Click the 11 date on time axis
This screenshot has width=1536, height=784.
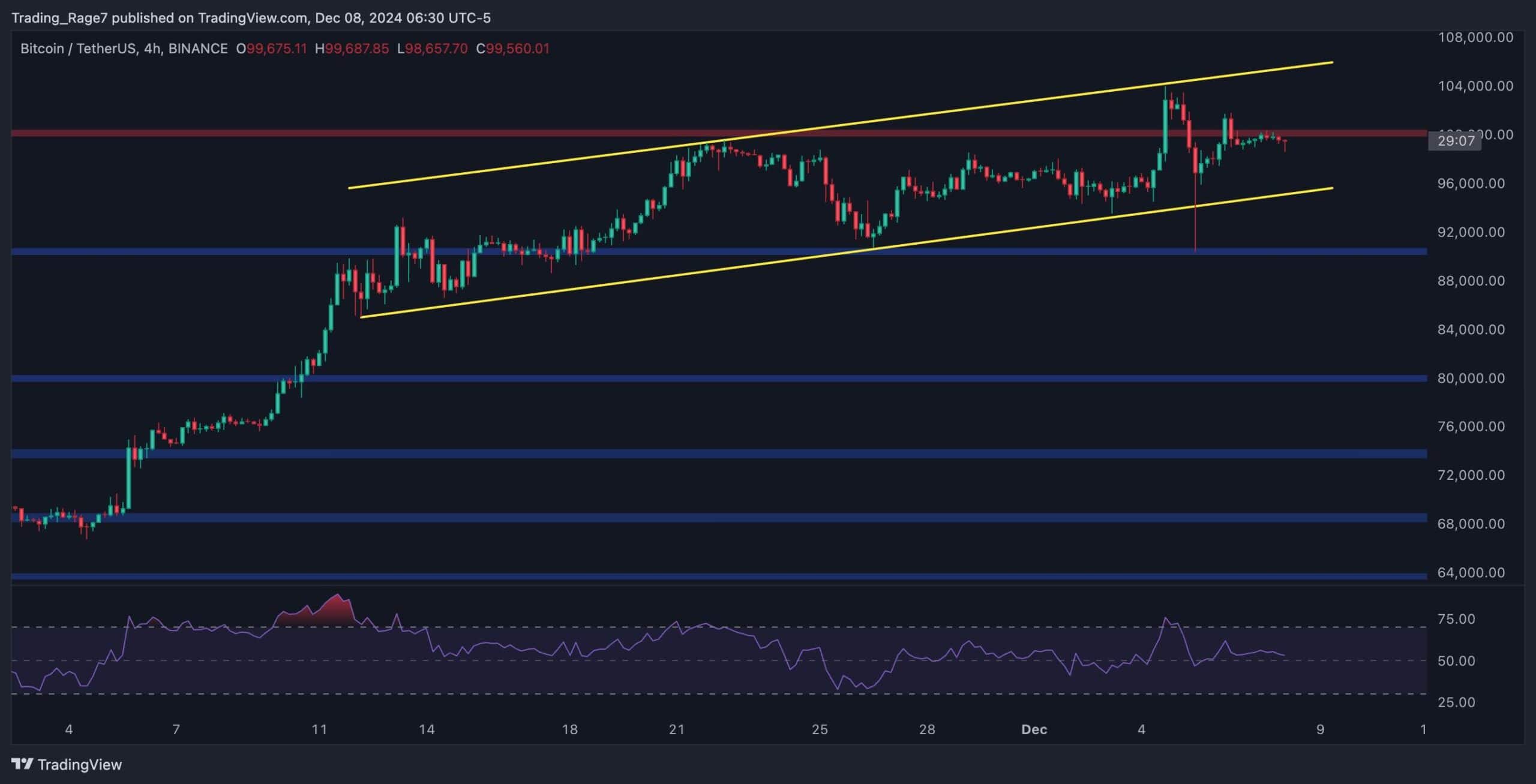(x=319, y=729)
